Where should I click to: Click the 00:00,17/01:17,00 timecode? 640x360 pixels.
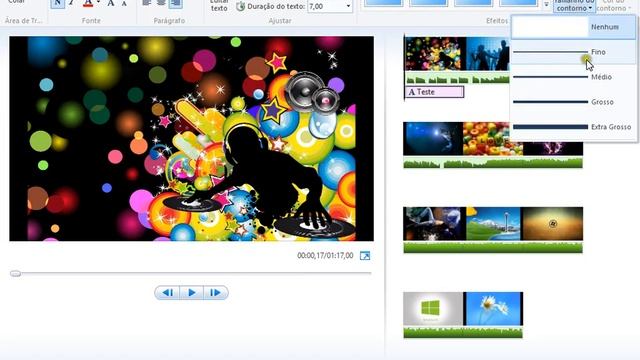coord(325,256)
